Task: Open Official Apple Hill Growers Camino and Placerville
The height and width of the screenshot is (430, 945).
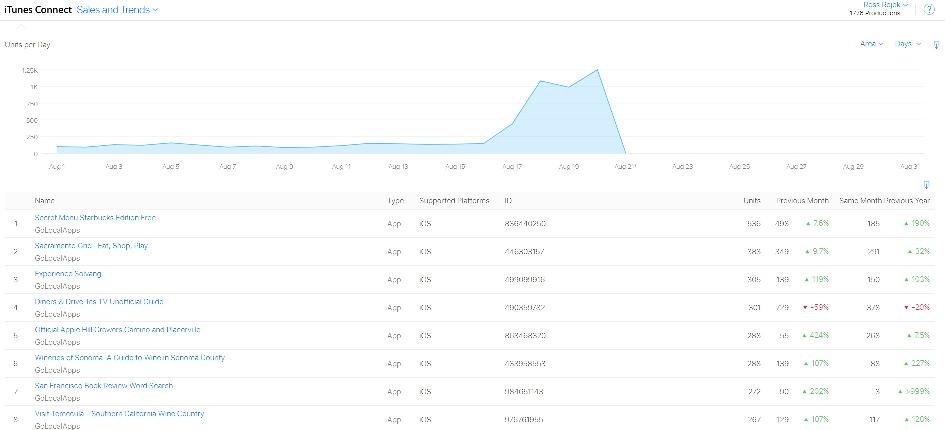Action: pos(118,330)
